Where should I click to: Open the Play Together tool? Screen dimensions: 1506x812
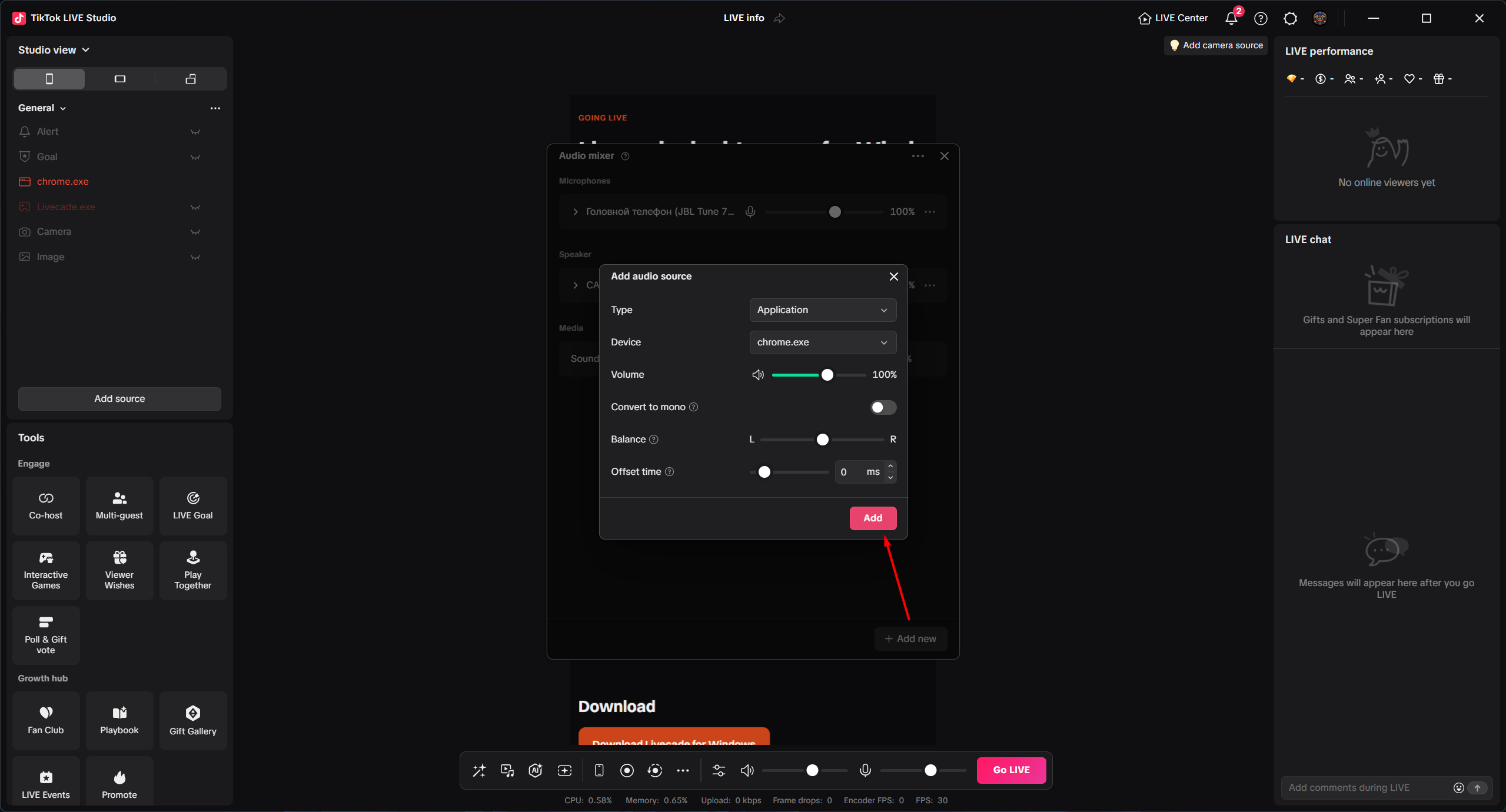pos(193,570)
